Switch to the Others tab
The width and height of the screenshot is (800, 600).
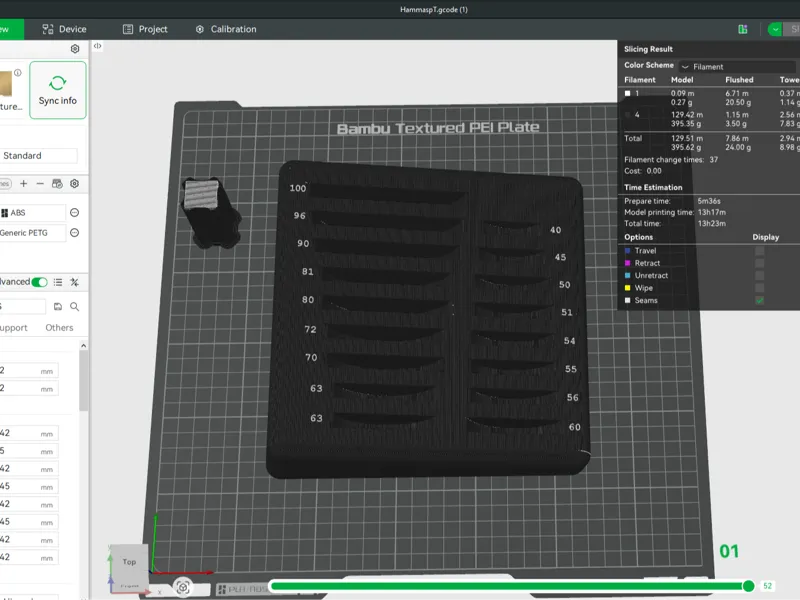tap(59, 328)
